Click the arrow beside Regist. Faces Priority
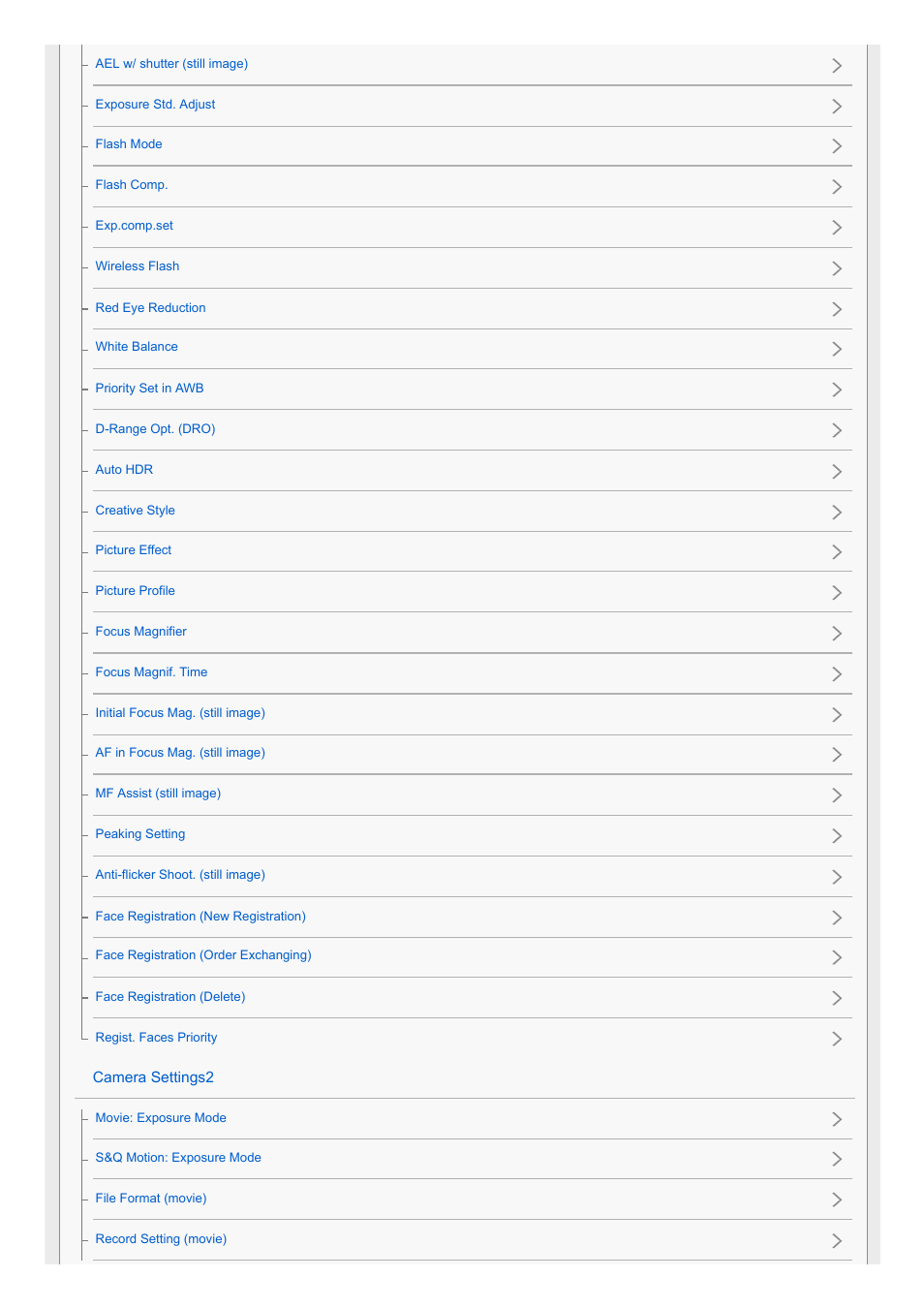The width and height of the screenshot is (924, 1309). click(837, 1039)
